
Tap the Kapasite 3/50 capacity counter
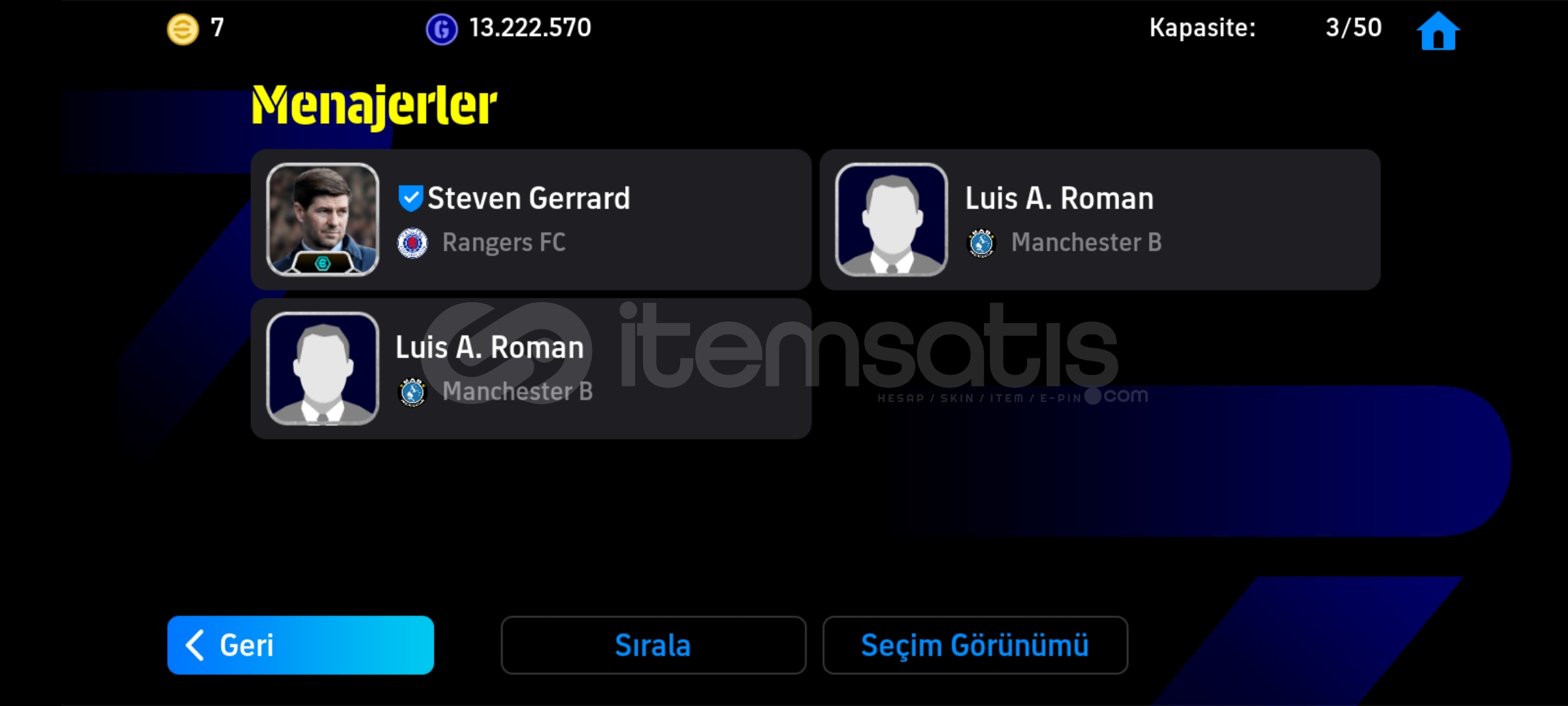1354,28
